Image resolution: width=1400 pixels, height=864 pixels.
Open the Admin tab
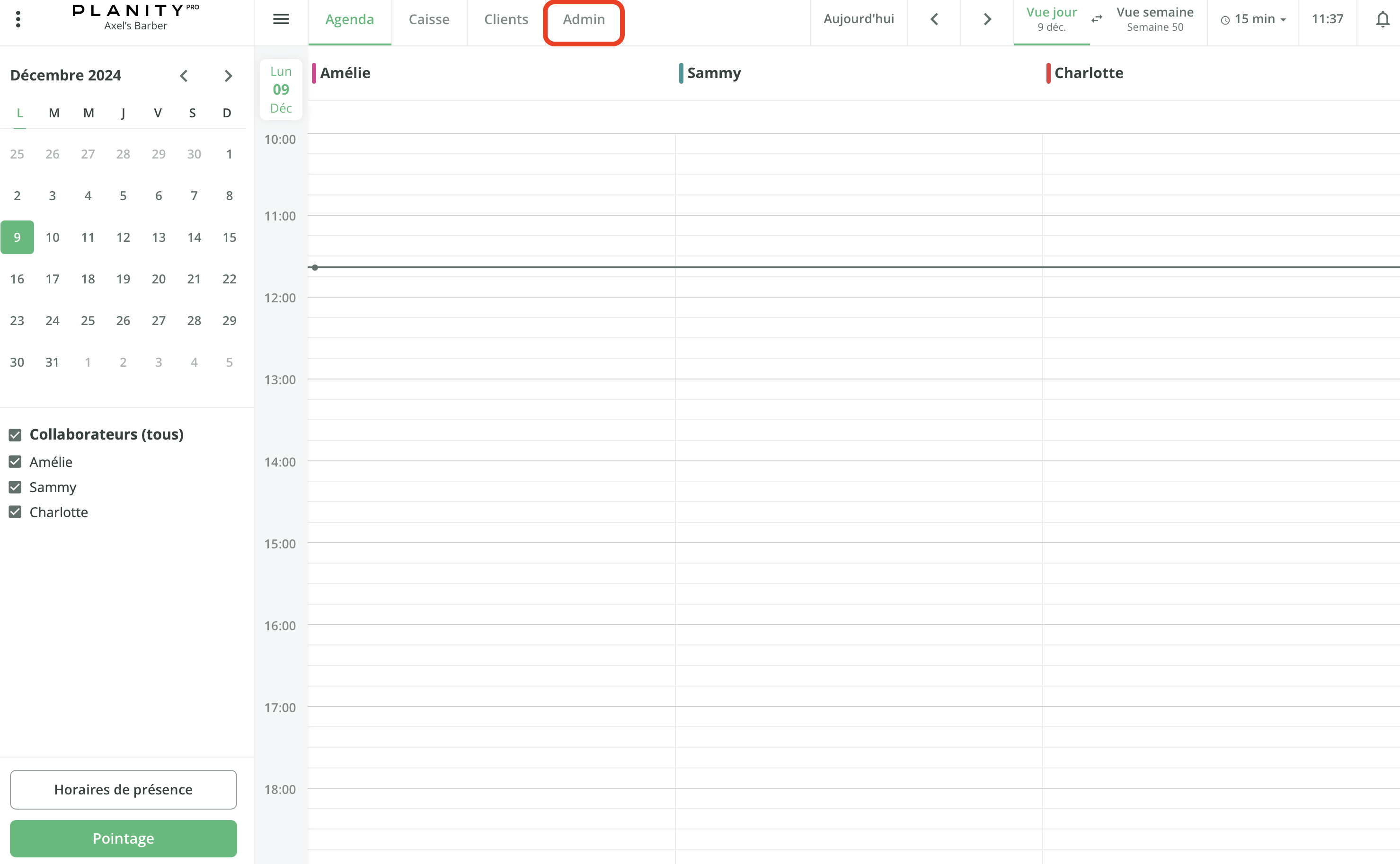(x=584, y=19)
